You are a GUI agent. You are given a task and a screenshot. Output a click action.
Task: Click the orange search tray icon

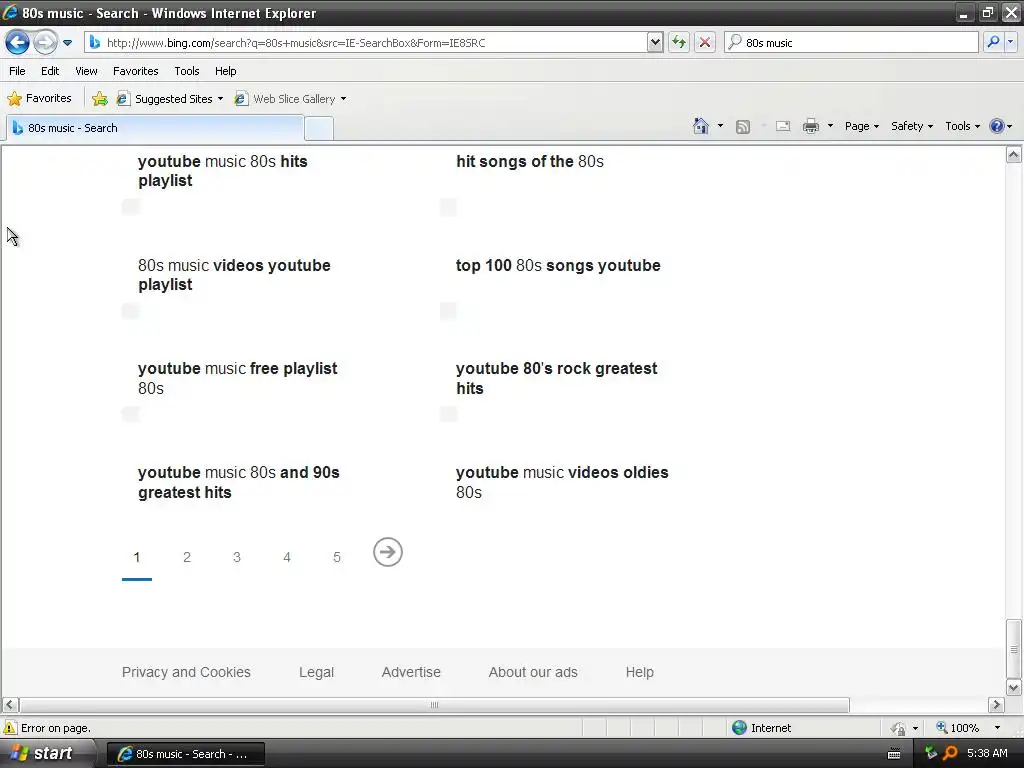(x=950, y=754)
